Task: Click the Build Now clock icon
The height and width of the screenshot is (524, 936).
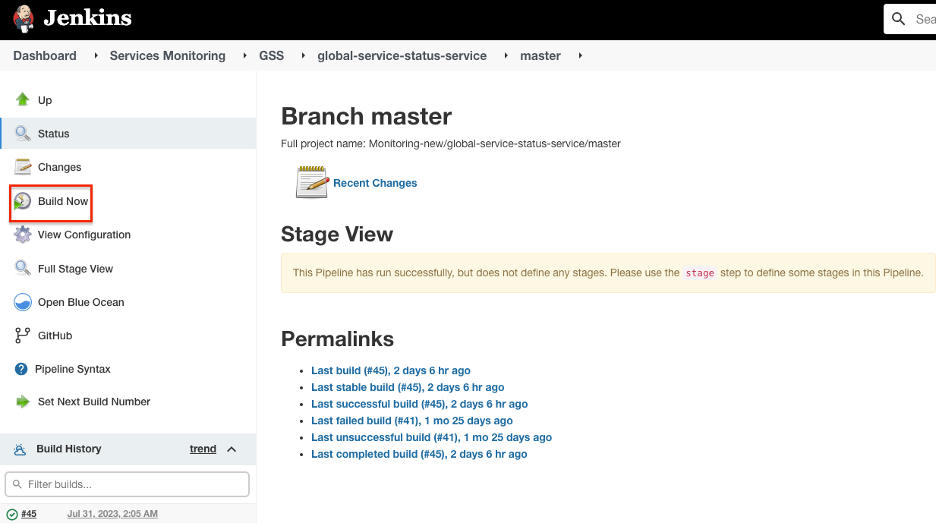Action: [22, 201]
